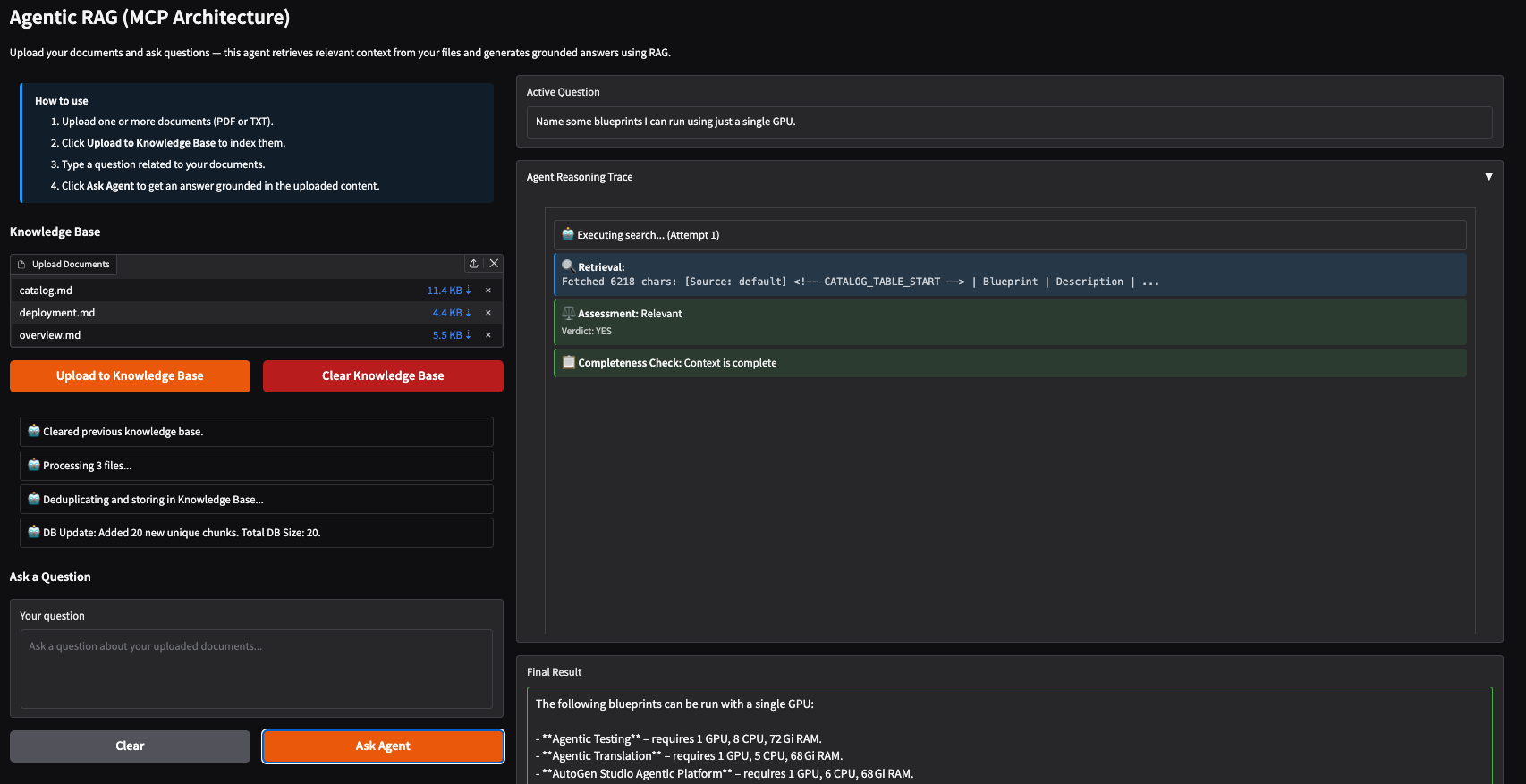Click the clipboard icon beside Completeness Check
This screenshot has width=1526, height=784.
click(568, 362)
